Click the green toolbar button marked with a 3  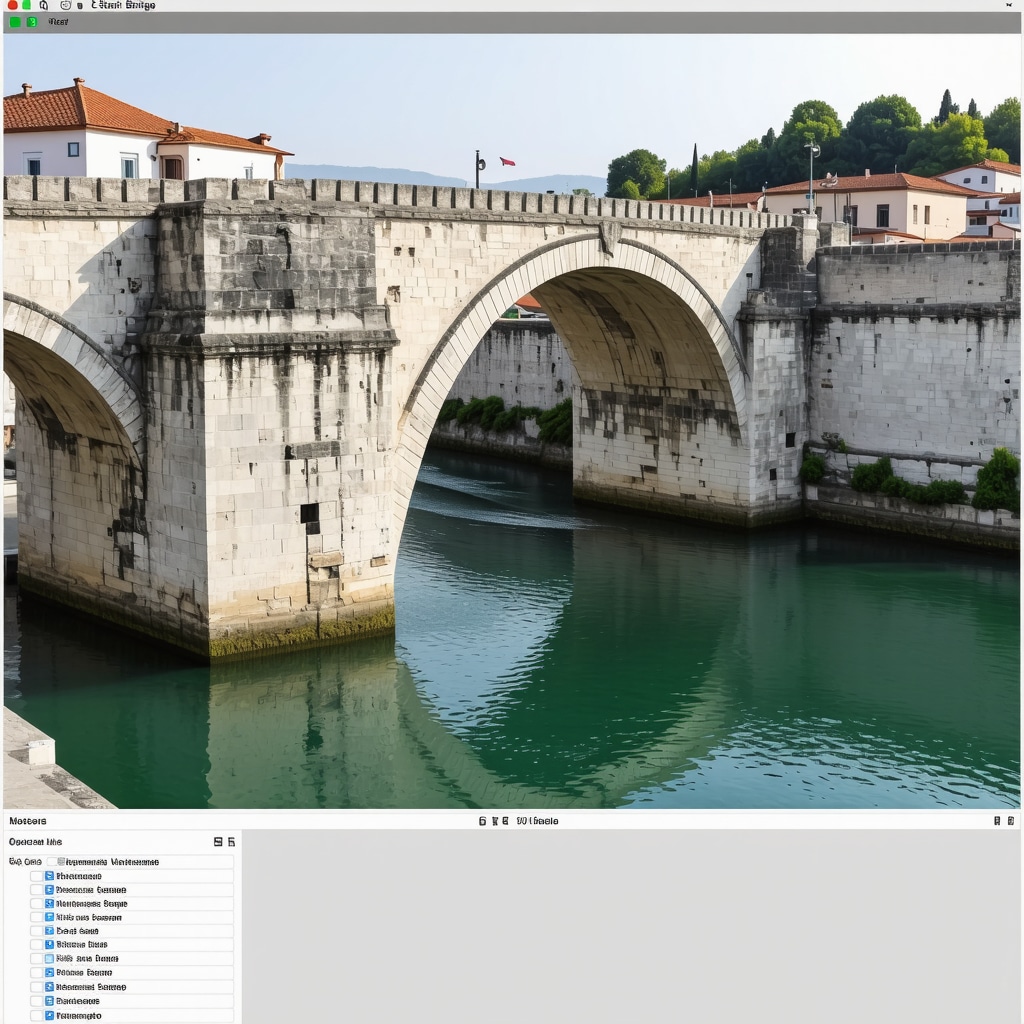pyautogui.click(x=32, y=22)
